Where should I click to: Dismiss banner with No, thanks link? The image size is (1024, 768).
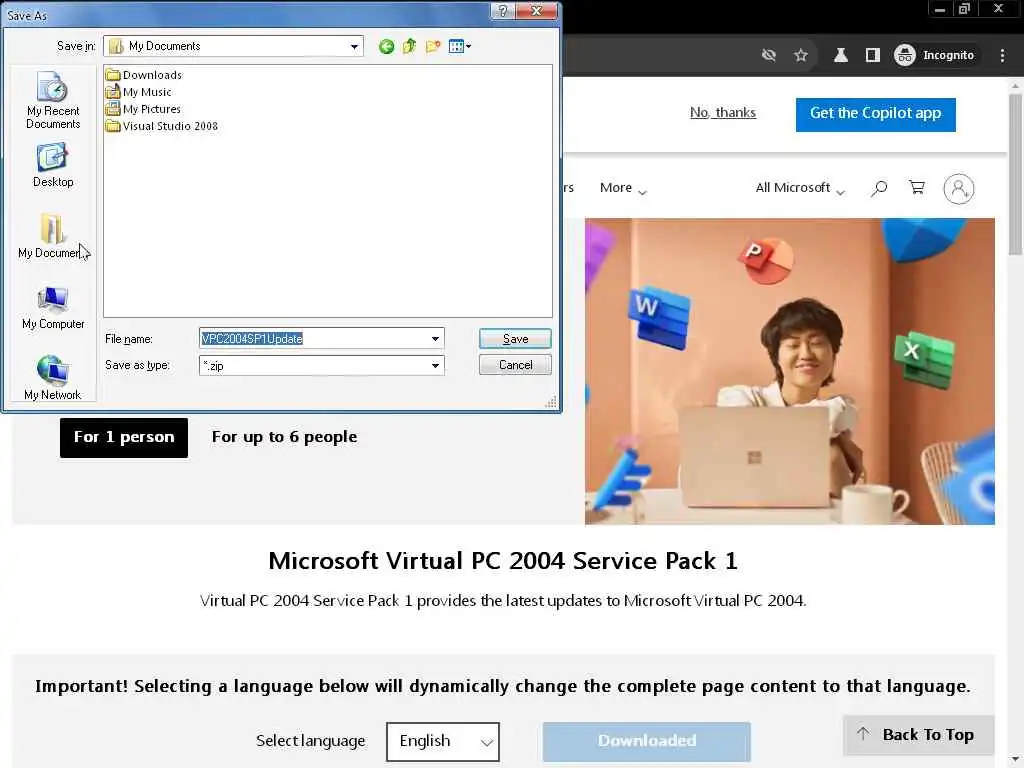(x=723, y=112)
